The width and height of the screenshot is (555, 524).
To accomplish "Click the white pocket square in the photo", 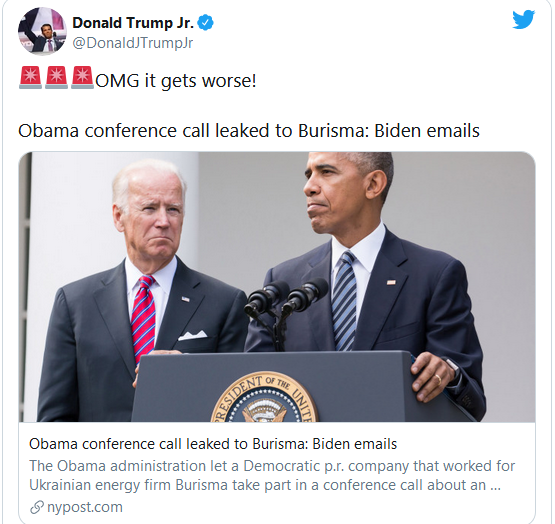I will (x=192, y=335).
